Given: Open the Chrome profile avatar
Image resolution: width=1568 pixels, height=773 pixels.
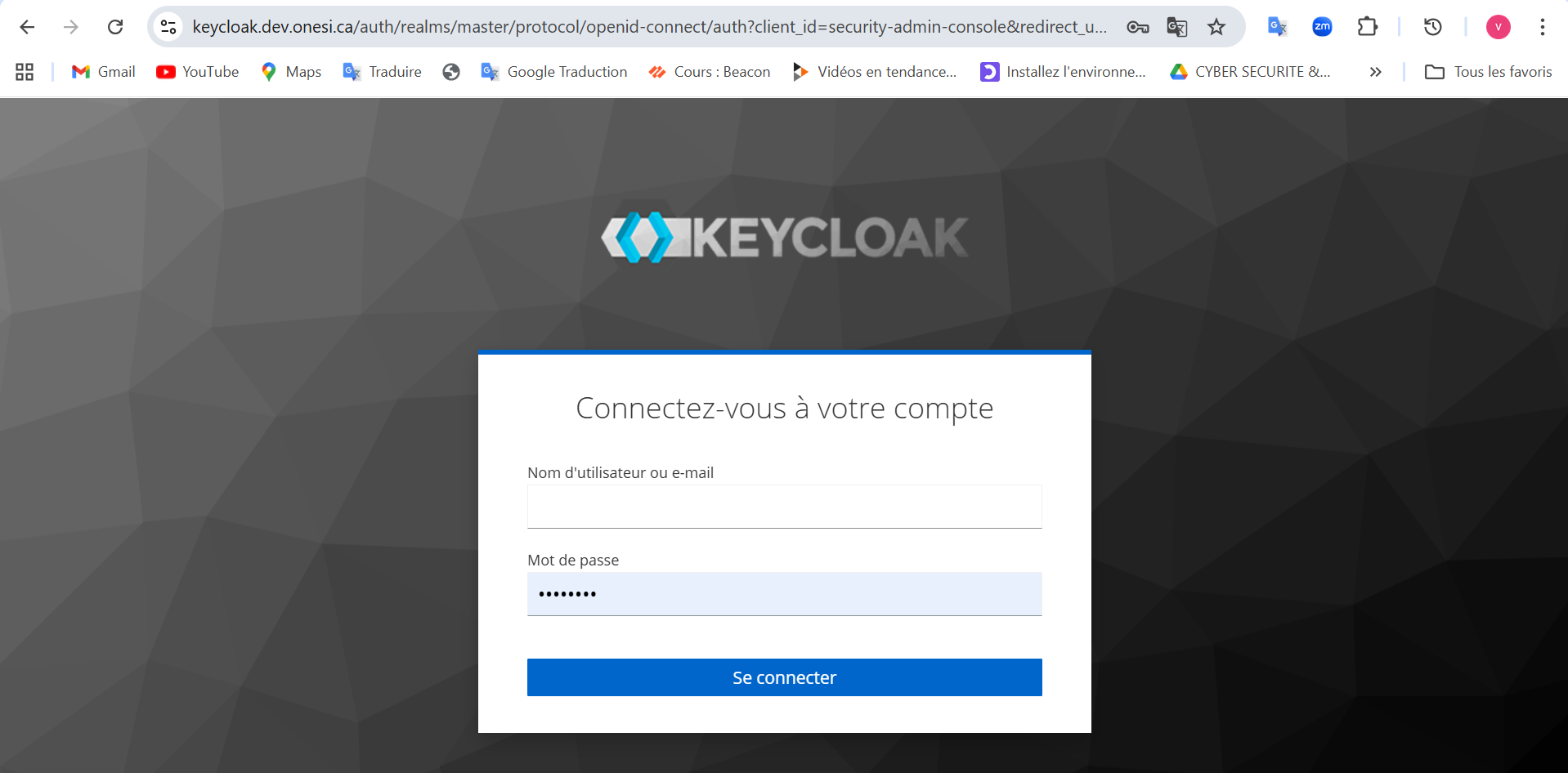Looking at the screenshot, I should click(x=1498, y=27).
